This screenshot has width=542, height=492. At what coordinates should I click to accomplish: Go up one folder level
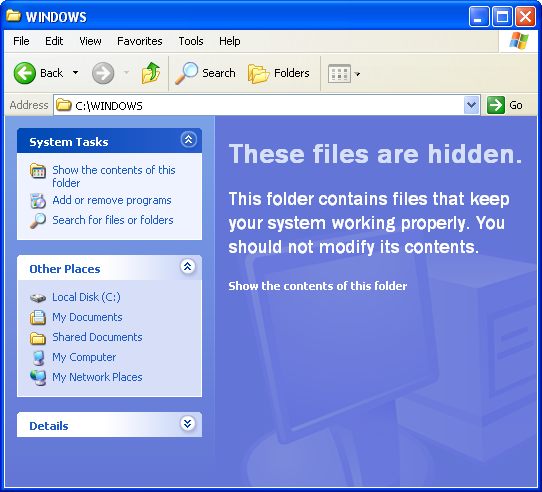coord(151,73)
